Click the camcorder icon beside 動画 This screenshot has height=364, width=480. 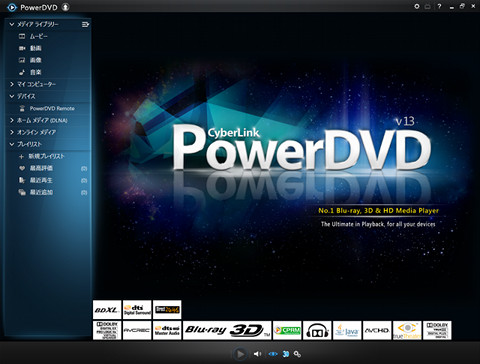pos(22,48)
